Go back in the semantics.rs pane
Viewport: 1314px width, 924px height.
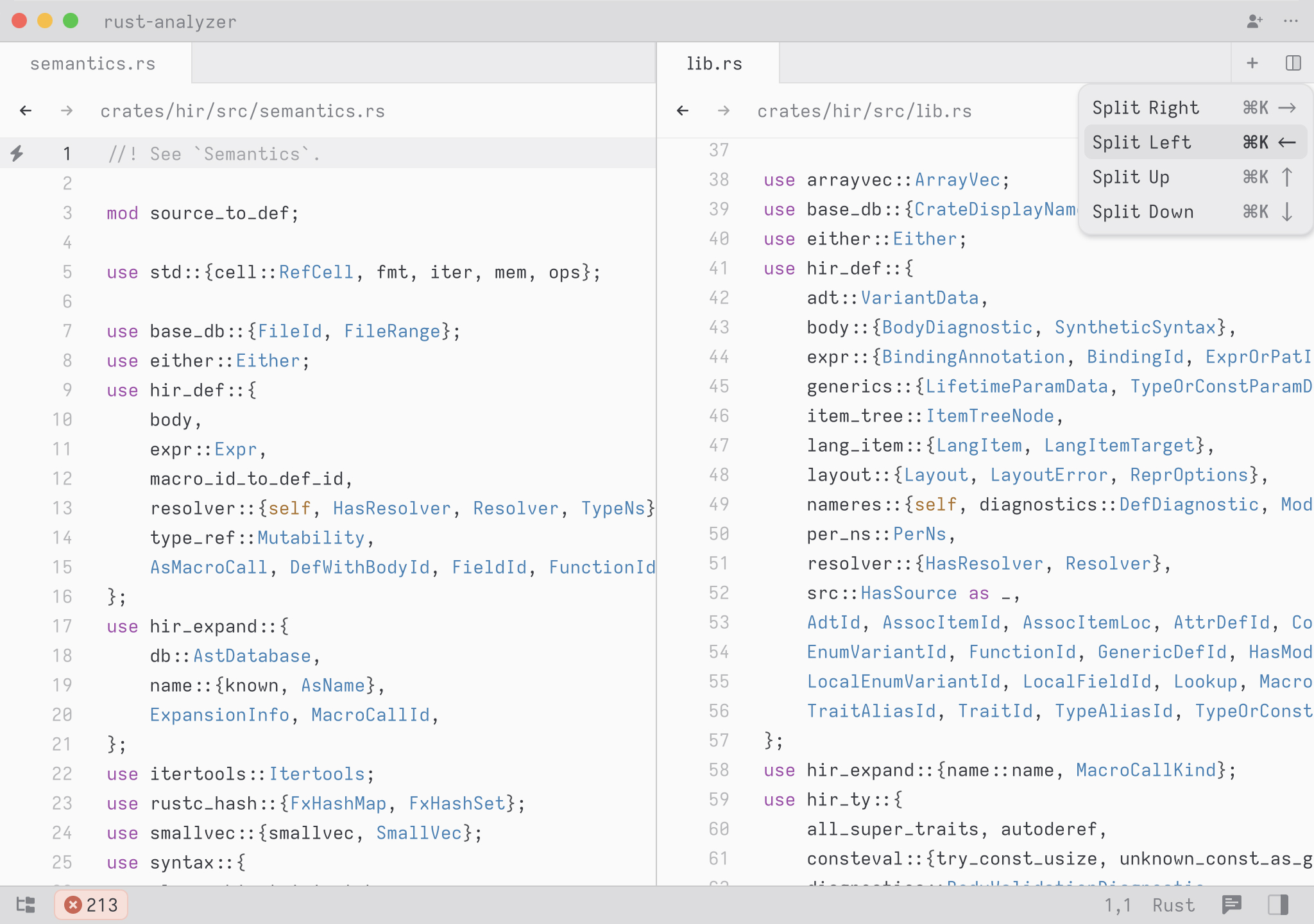[x=26, y=111]
